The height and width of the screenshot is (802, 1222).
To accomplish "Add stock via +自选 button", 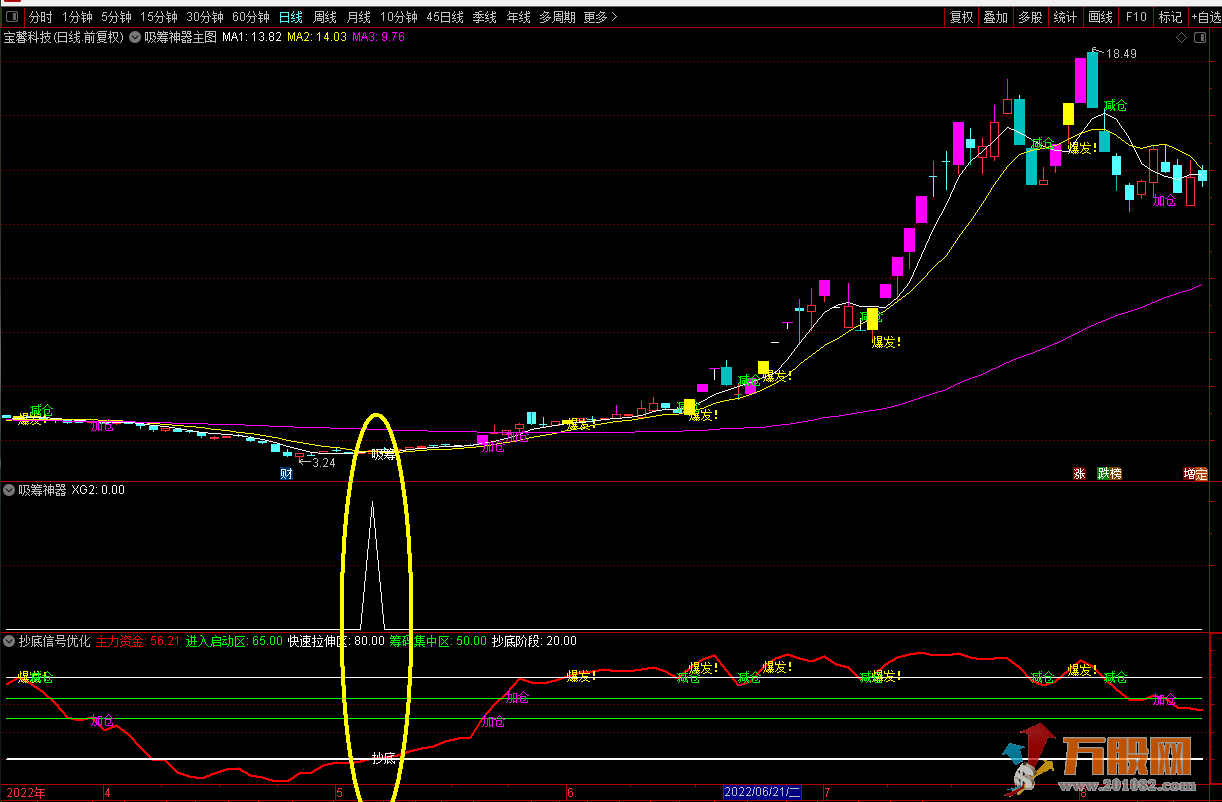I will [x=1205, y=17].
